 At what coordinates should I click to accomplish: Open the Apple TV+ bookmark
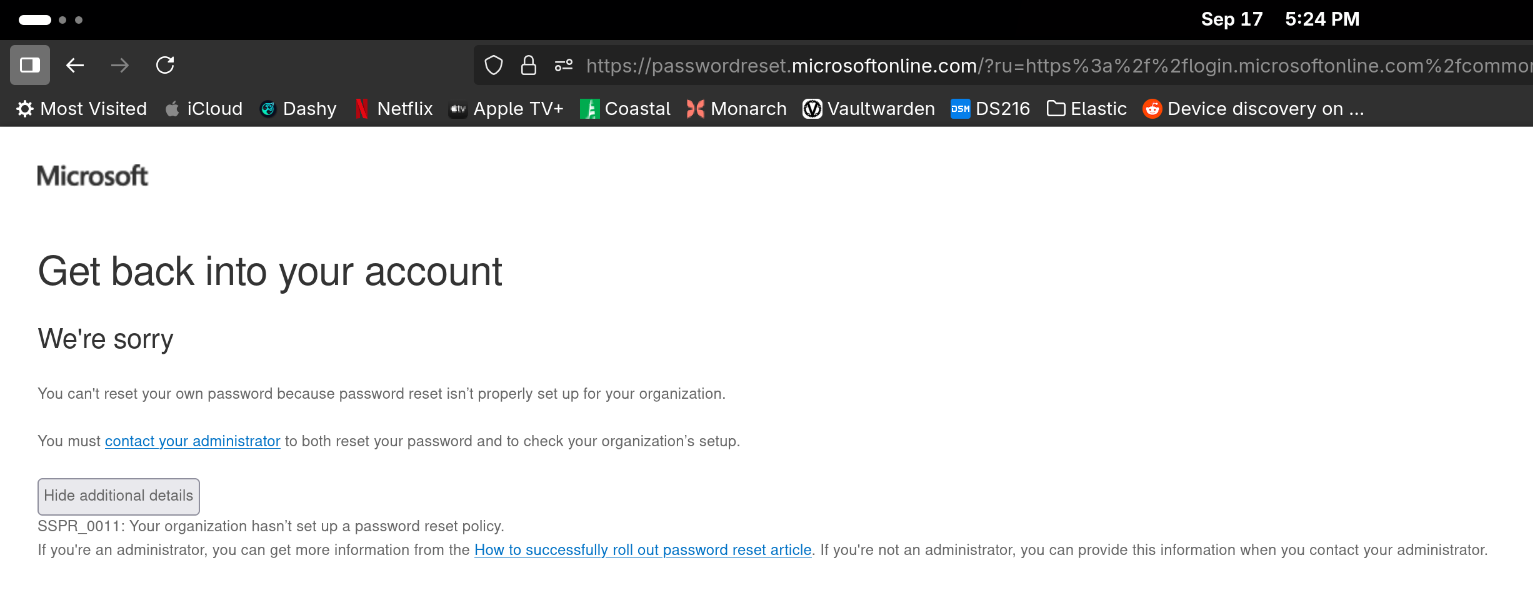pos(506,109)
